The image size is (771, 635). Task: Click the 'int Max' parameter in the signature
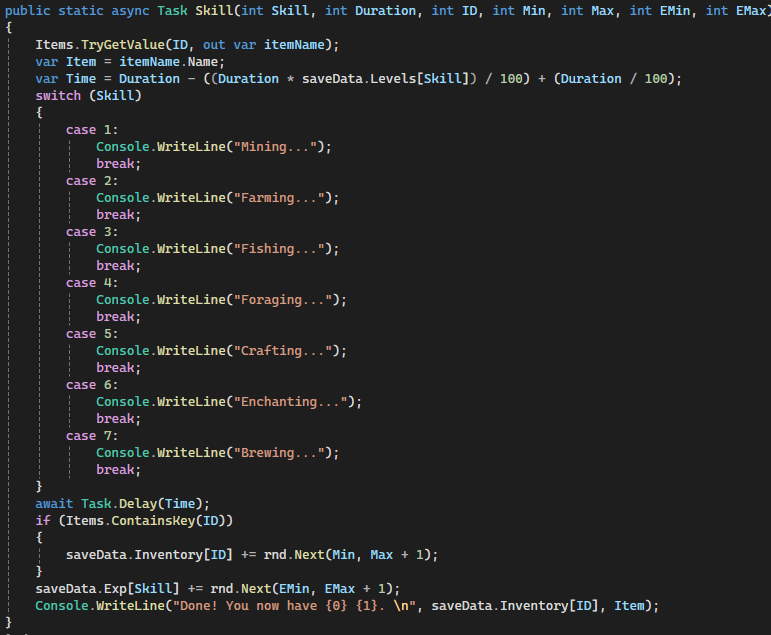tap(588, 10)
